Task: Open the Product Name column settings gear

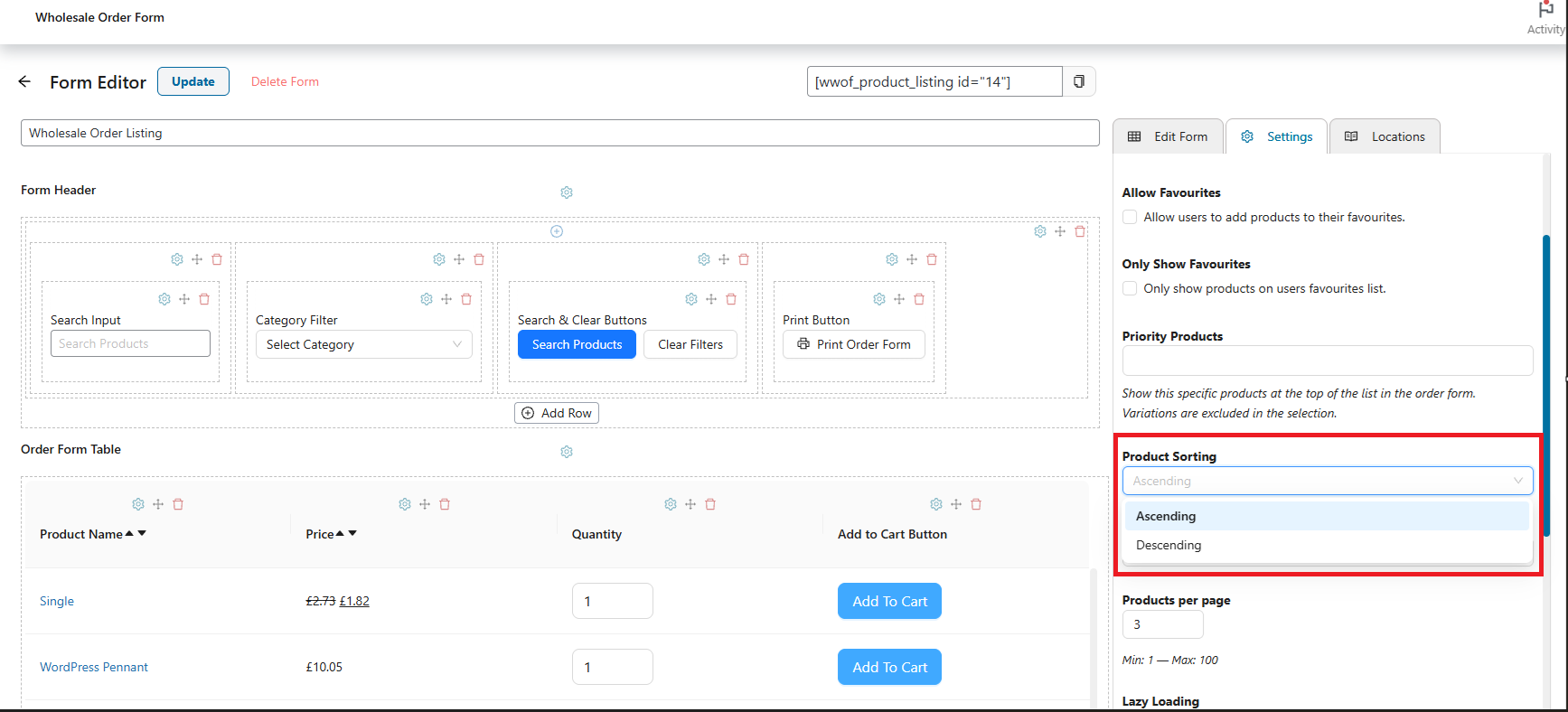Action: tap(138, 504)
